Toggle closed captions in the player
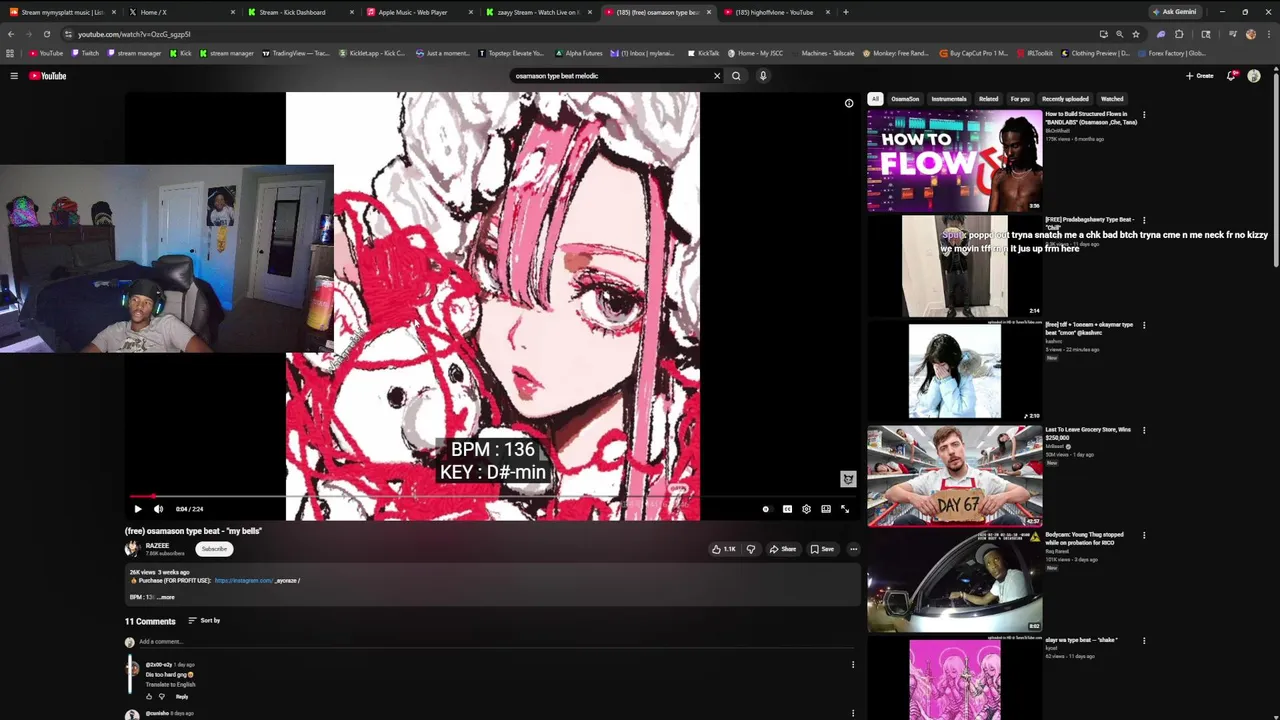 (787, 509)
